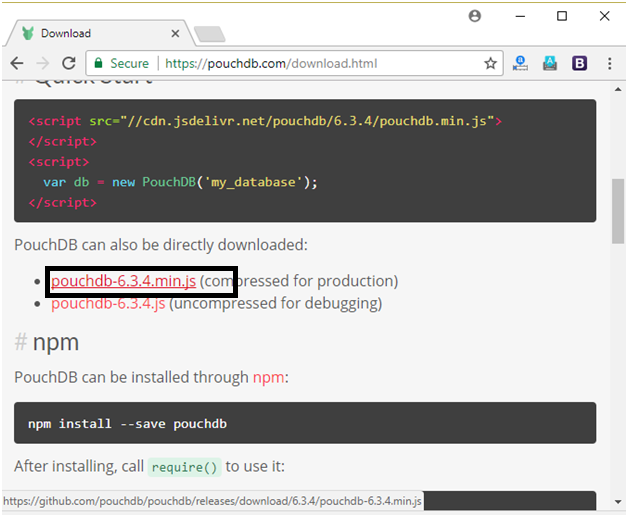This screenshot has width=628, height=517.
Task: Click the Chrome user profile icon
Action: (475, 16)
